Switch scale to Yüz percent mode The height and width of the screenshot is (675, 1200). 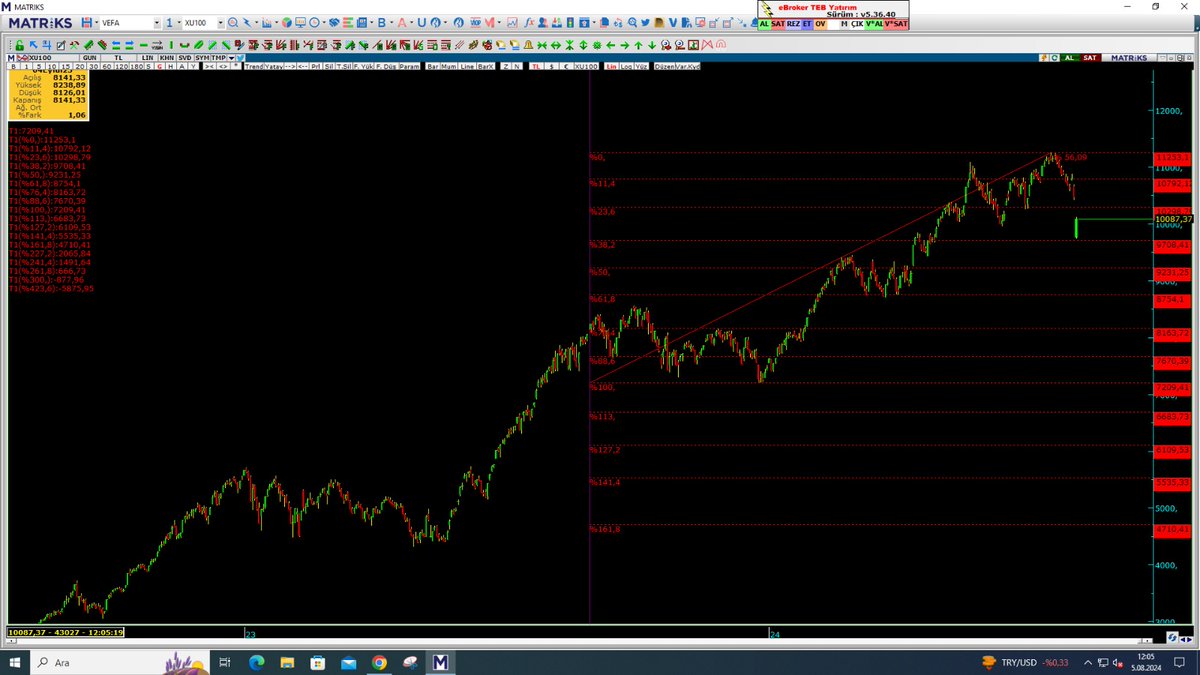click(x=641, y=66)
